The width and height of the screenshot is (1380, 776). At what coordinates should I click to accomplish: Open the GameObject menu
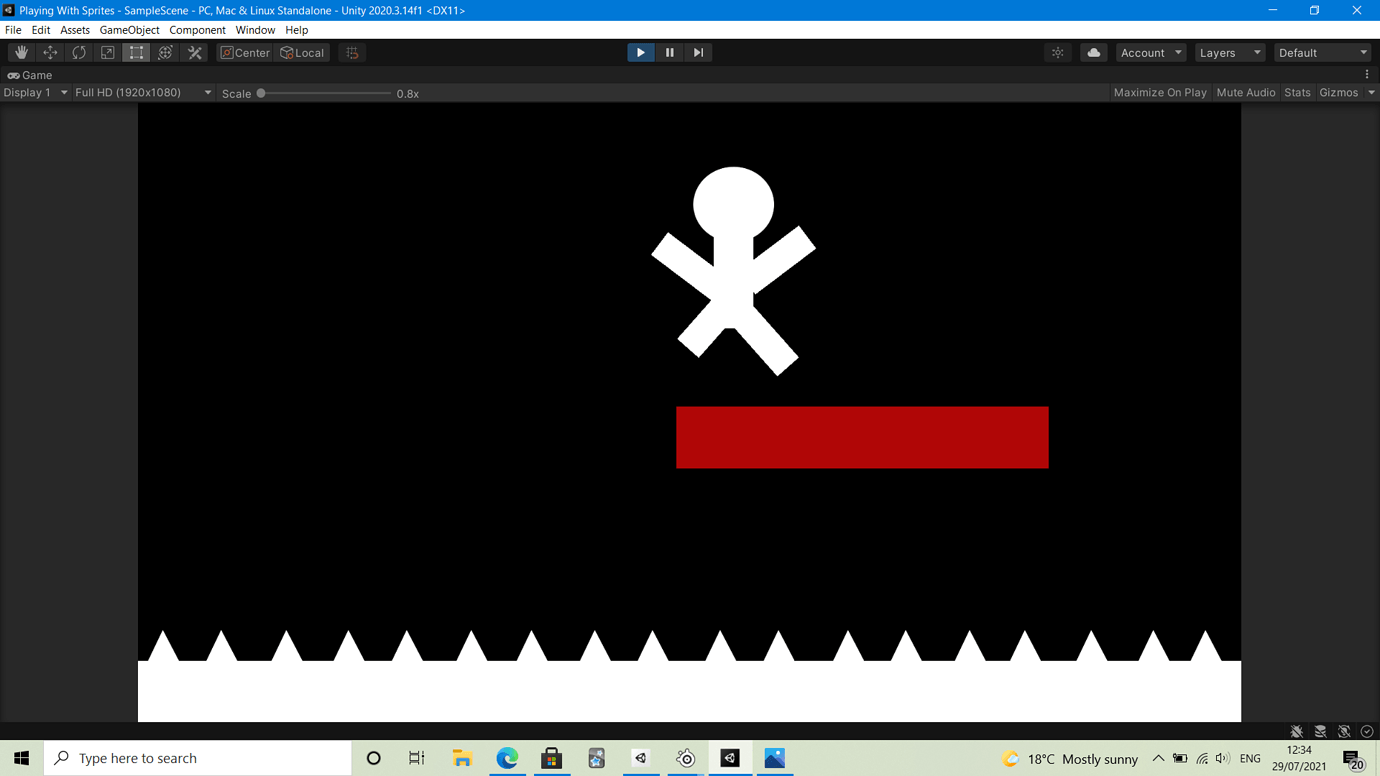[129, 30]
